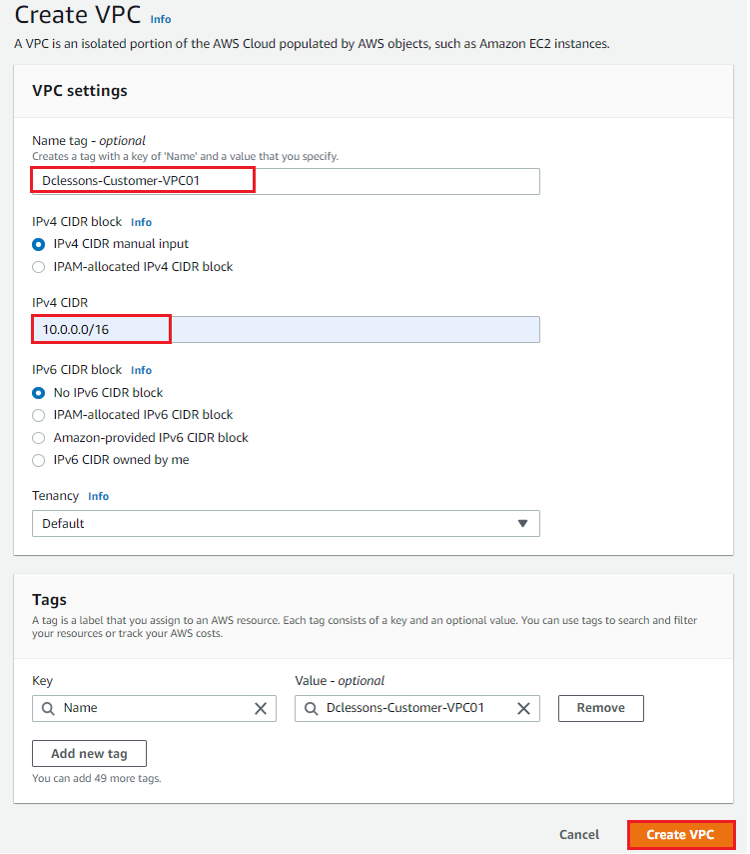The height and width of the screenshot is (854, 750).
Task: Select IPv6 CIDR owned by me
Action: click(38, 460)
